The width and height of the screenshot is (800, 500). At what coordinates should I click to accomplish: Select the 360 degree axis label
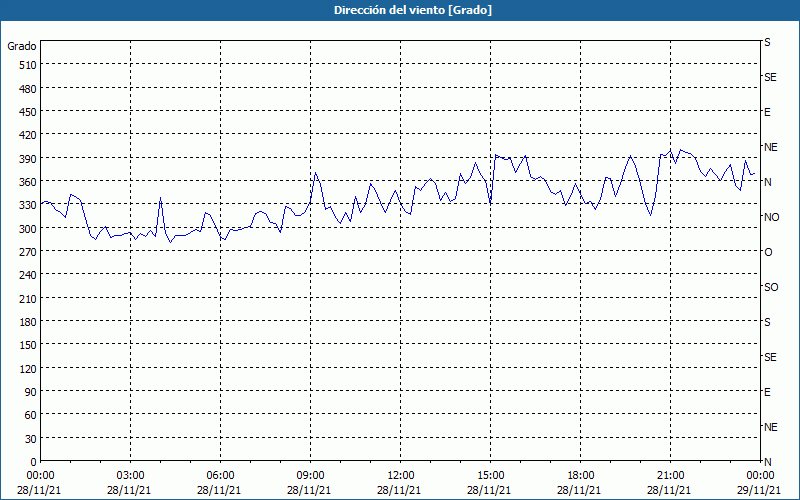click(x=28, y=182)
